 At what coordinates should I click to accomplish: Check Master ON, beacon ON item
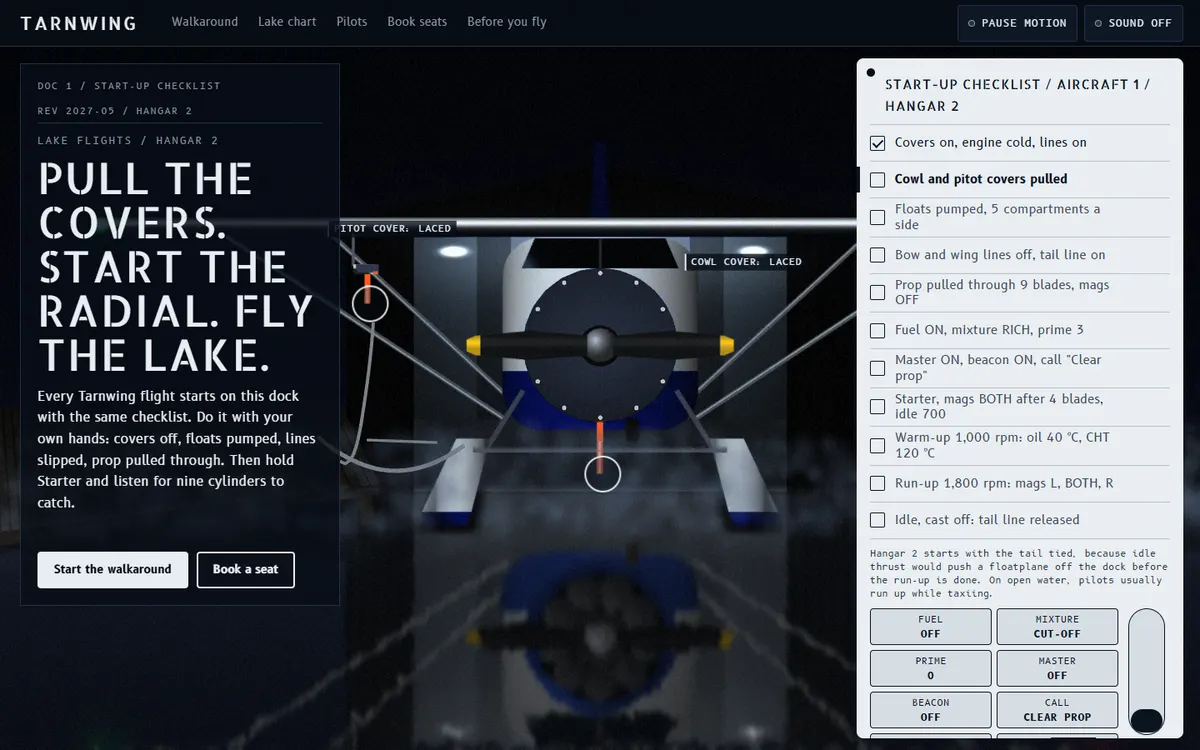click(x=877, y=368)
